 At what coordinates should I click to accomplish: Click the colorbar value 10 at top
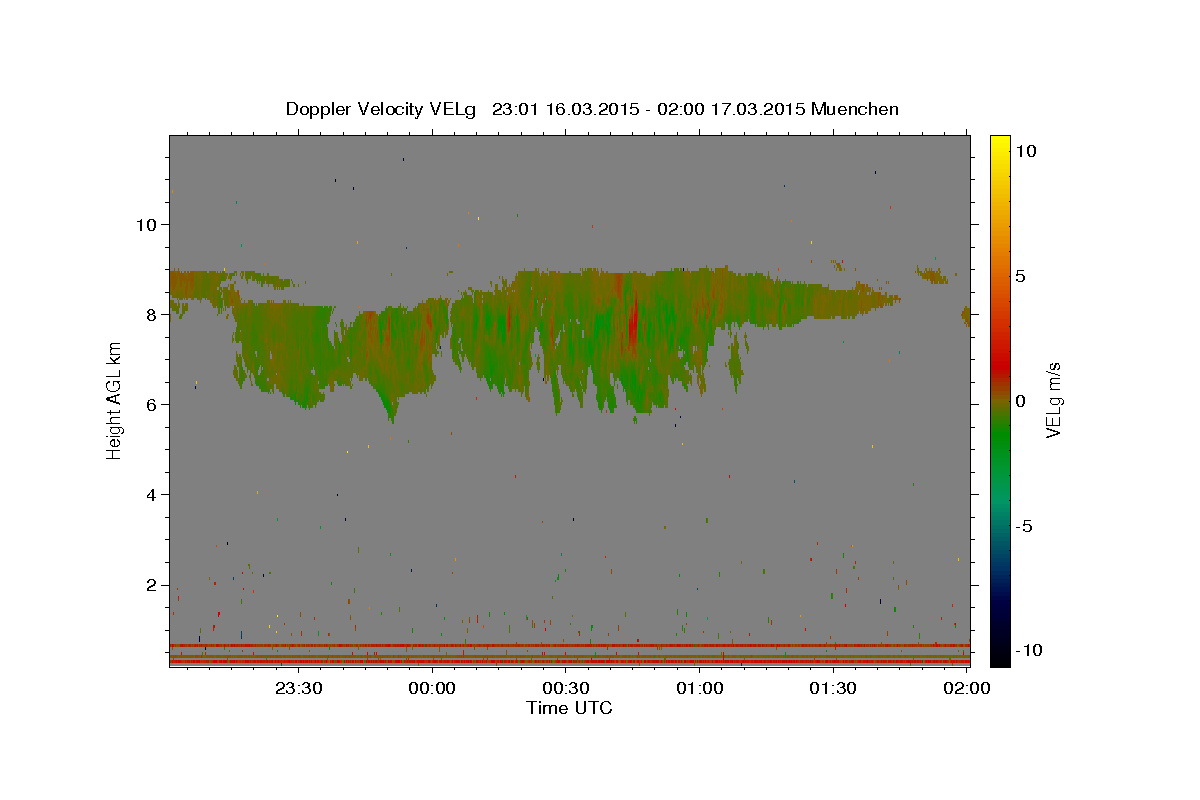tap(1025, 151)
